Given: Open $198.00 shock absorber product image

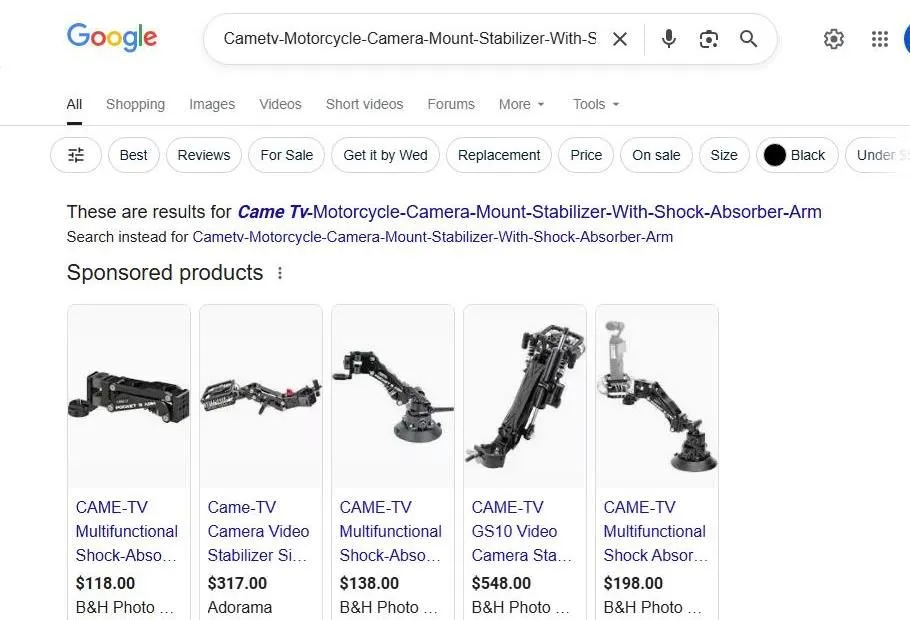Looking at the screenshot, I should pos(657,396).
